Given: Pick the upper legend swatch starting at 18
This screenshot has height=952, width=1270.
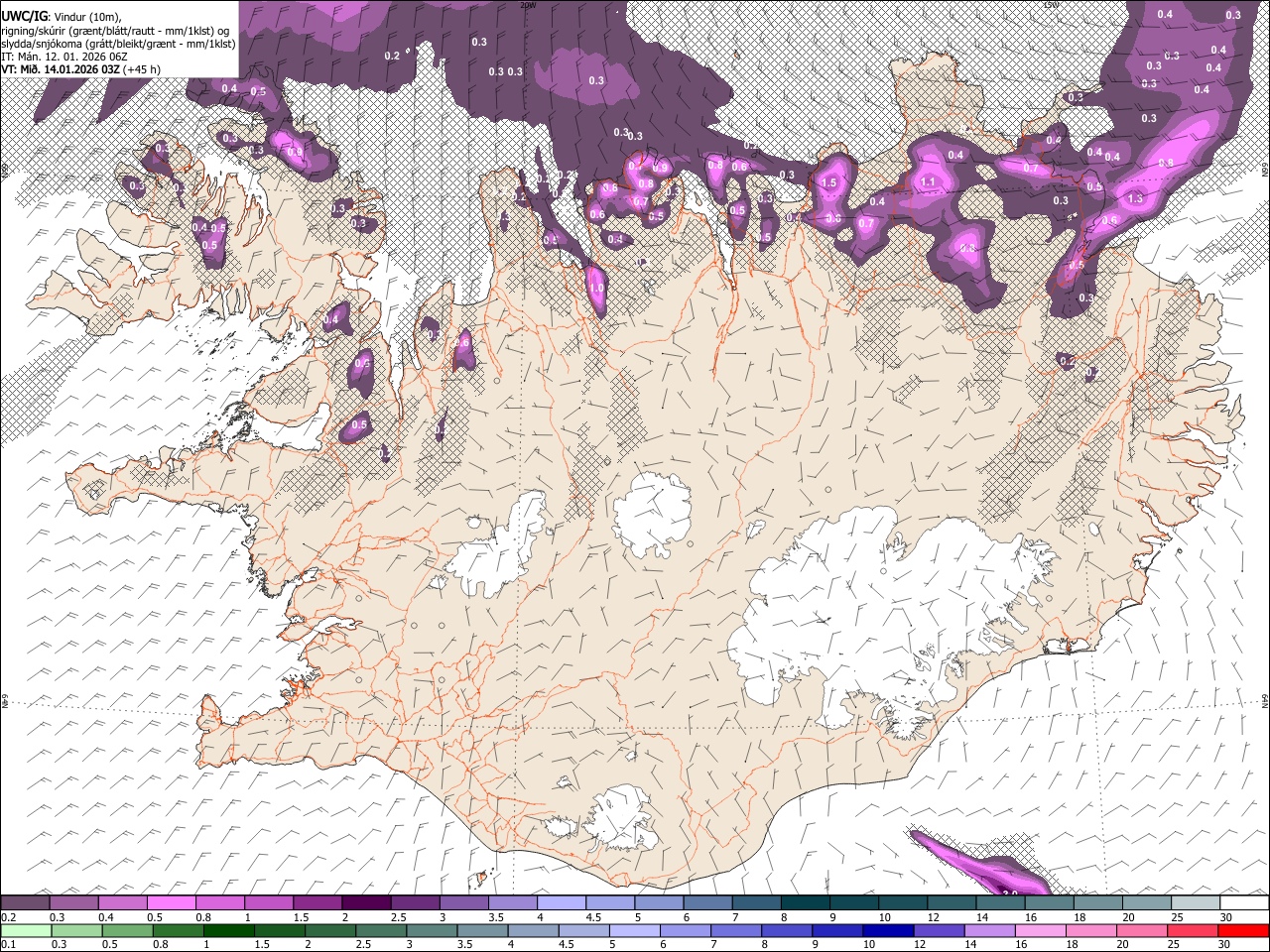Looking at the screenshot, I should 1096,903.
